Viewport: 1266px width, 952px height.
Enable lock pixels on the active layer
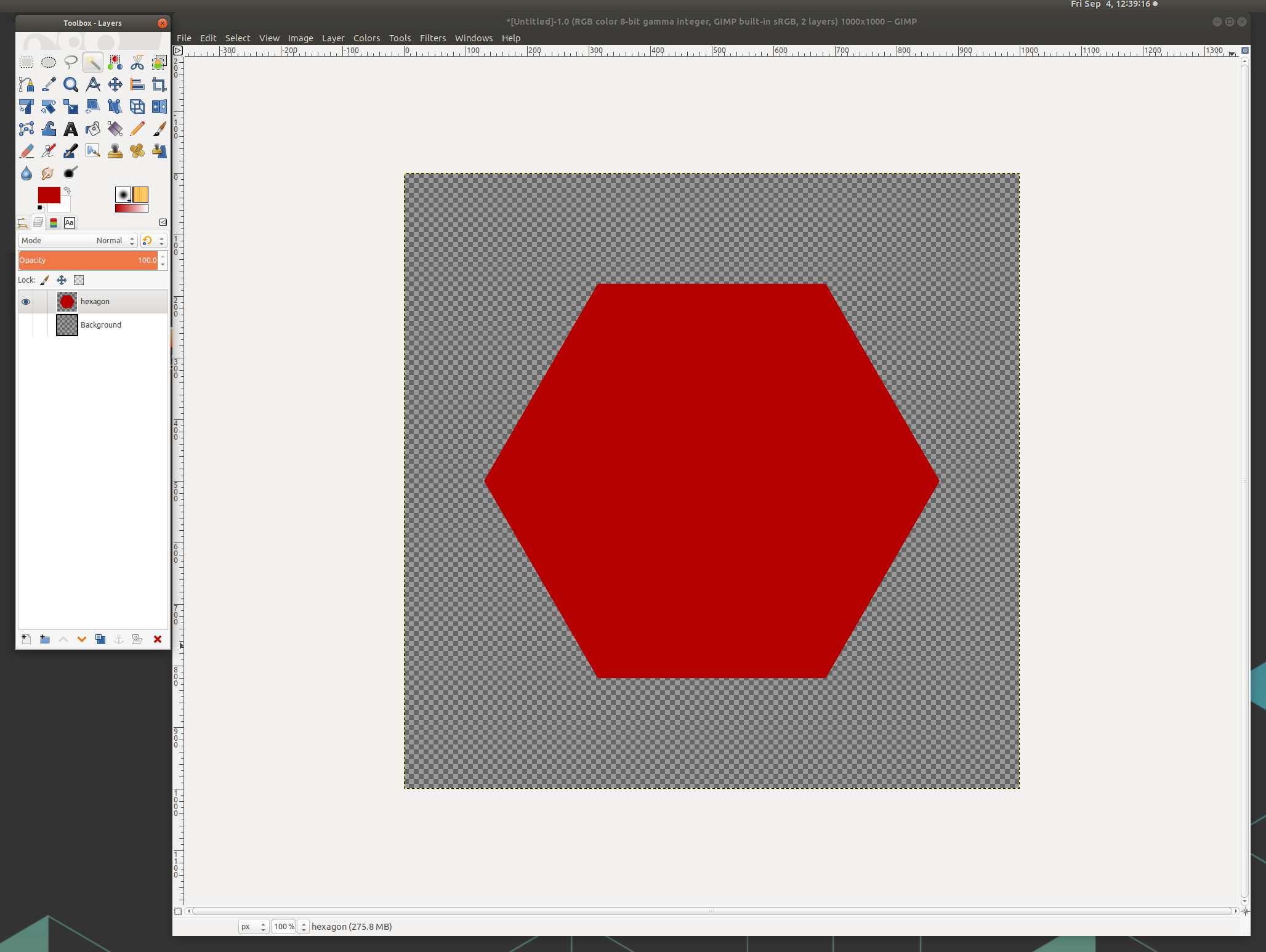(45, 280)
